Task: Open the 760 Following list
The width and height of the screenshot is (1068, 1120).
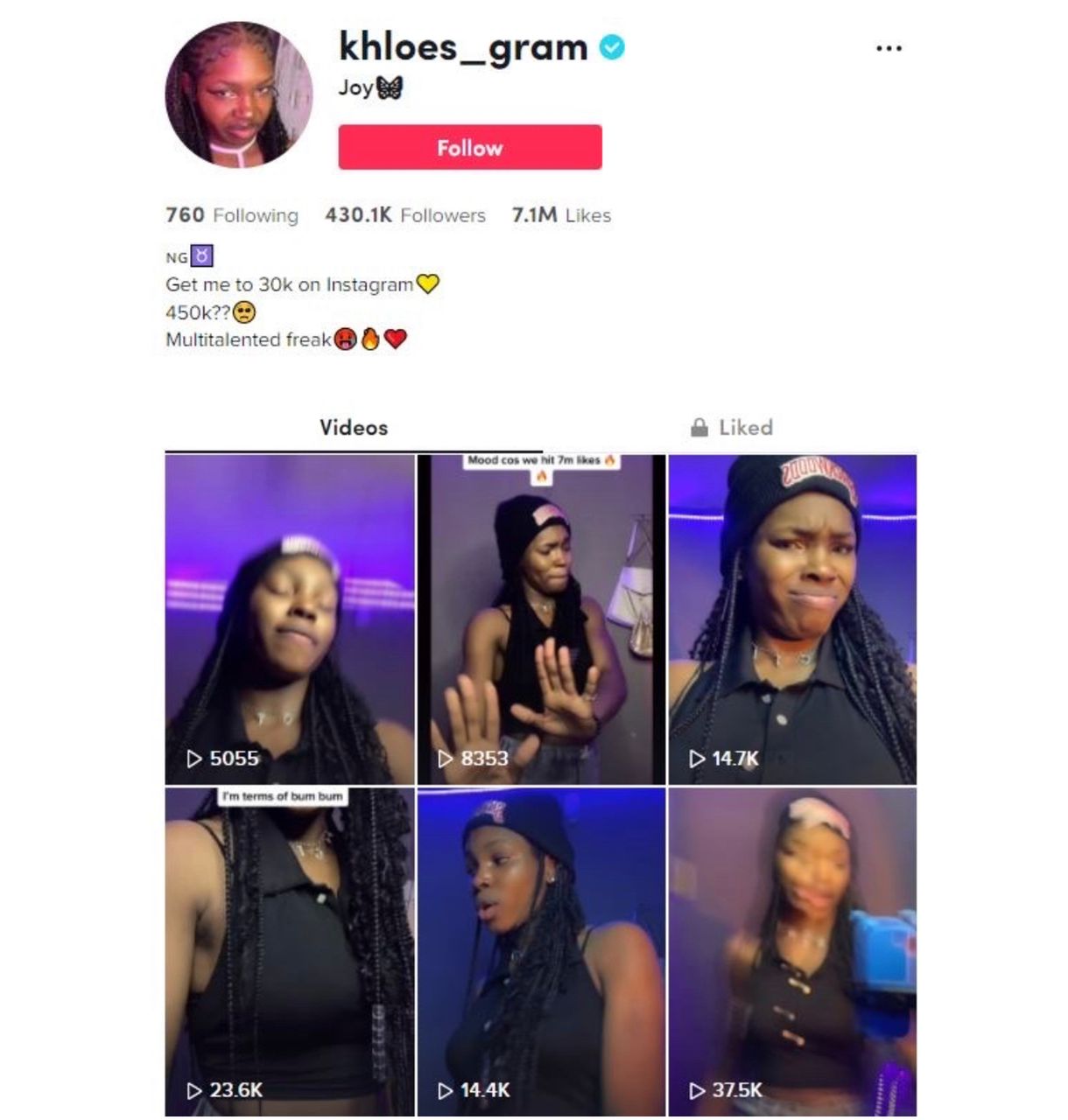Action: tap(232, 214)
